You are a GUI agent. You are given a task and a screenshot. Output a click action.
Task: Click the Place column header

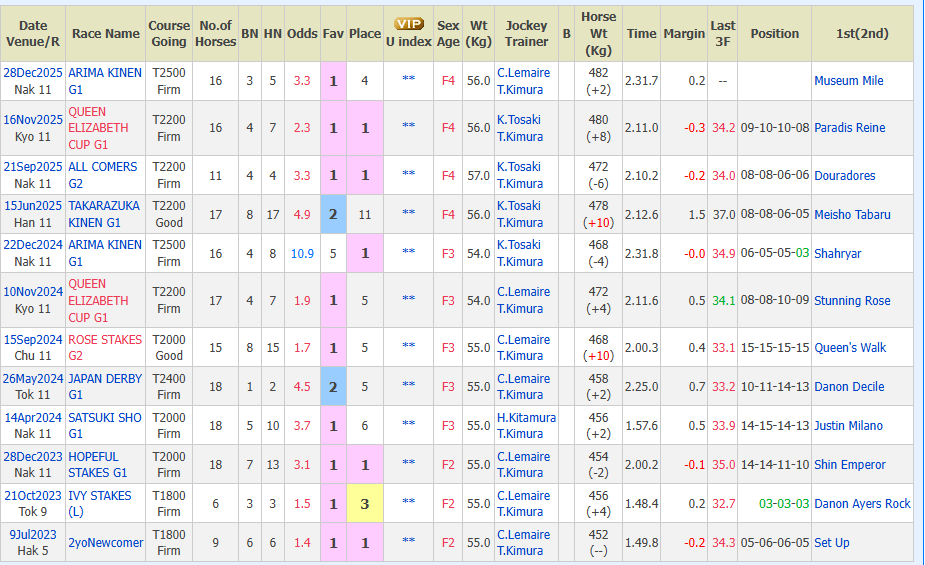365,34
